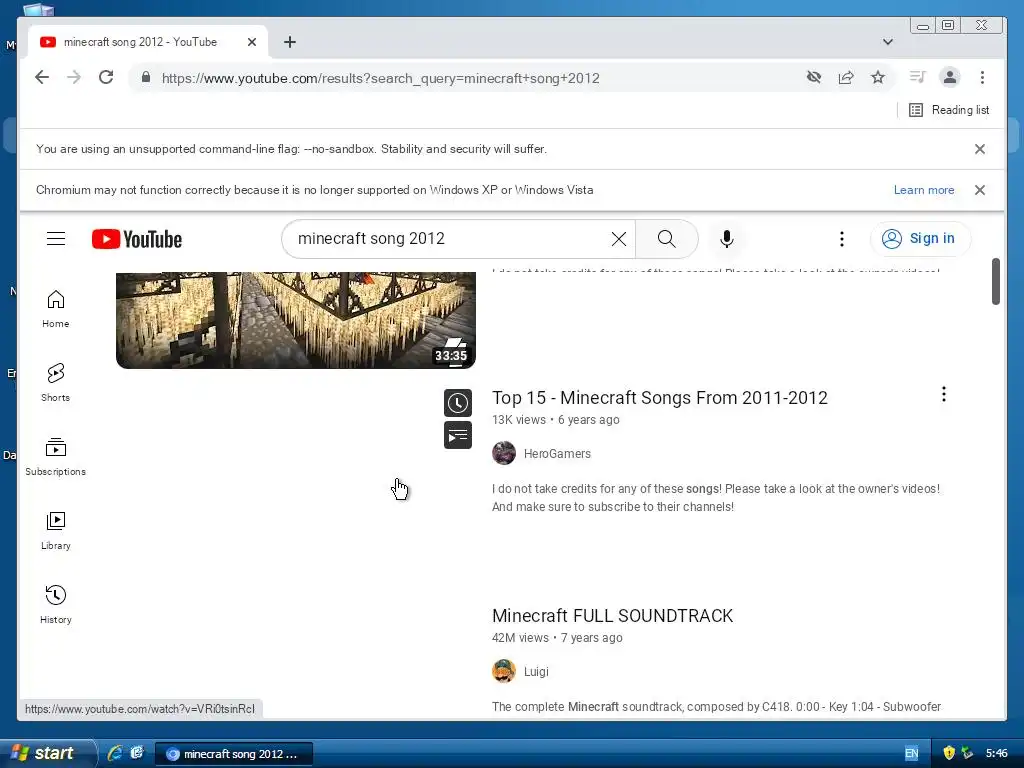Open the crossed-eye tracking protection icon
Screen dimensions: 1024x768
[814, 78]
